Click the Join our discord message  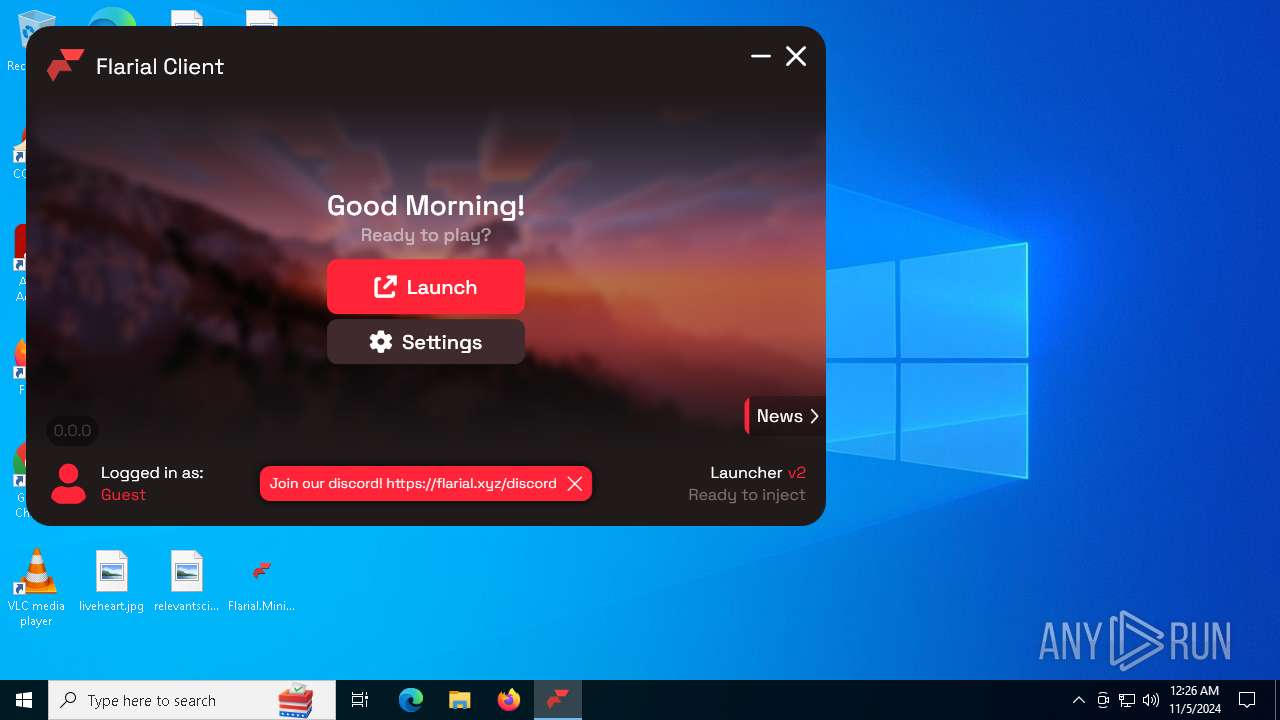point(413,484)
